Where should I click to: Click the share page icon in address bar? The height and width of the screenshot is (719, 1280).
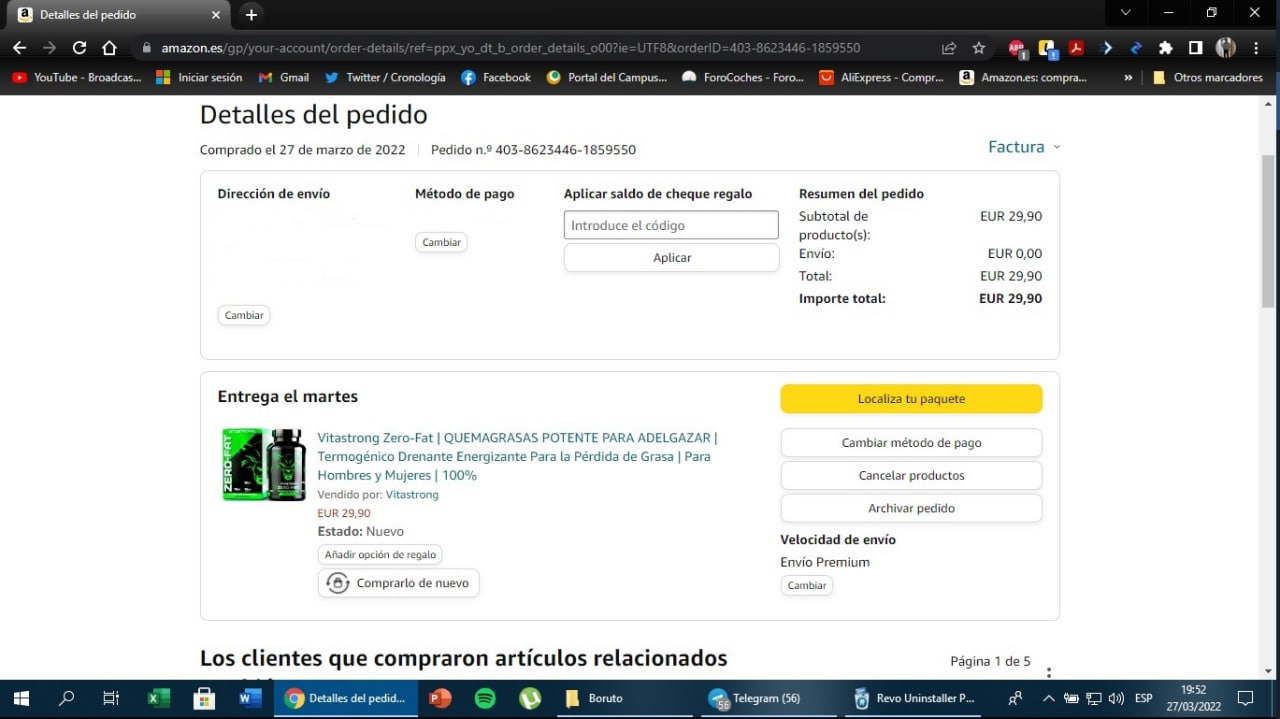[948, 48]
